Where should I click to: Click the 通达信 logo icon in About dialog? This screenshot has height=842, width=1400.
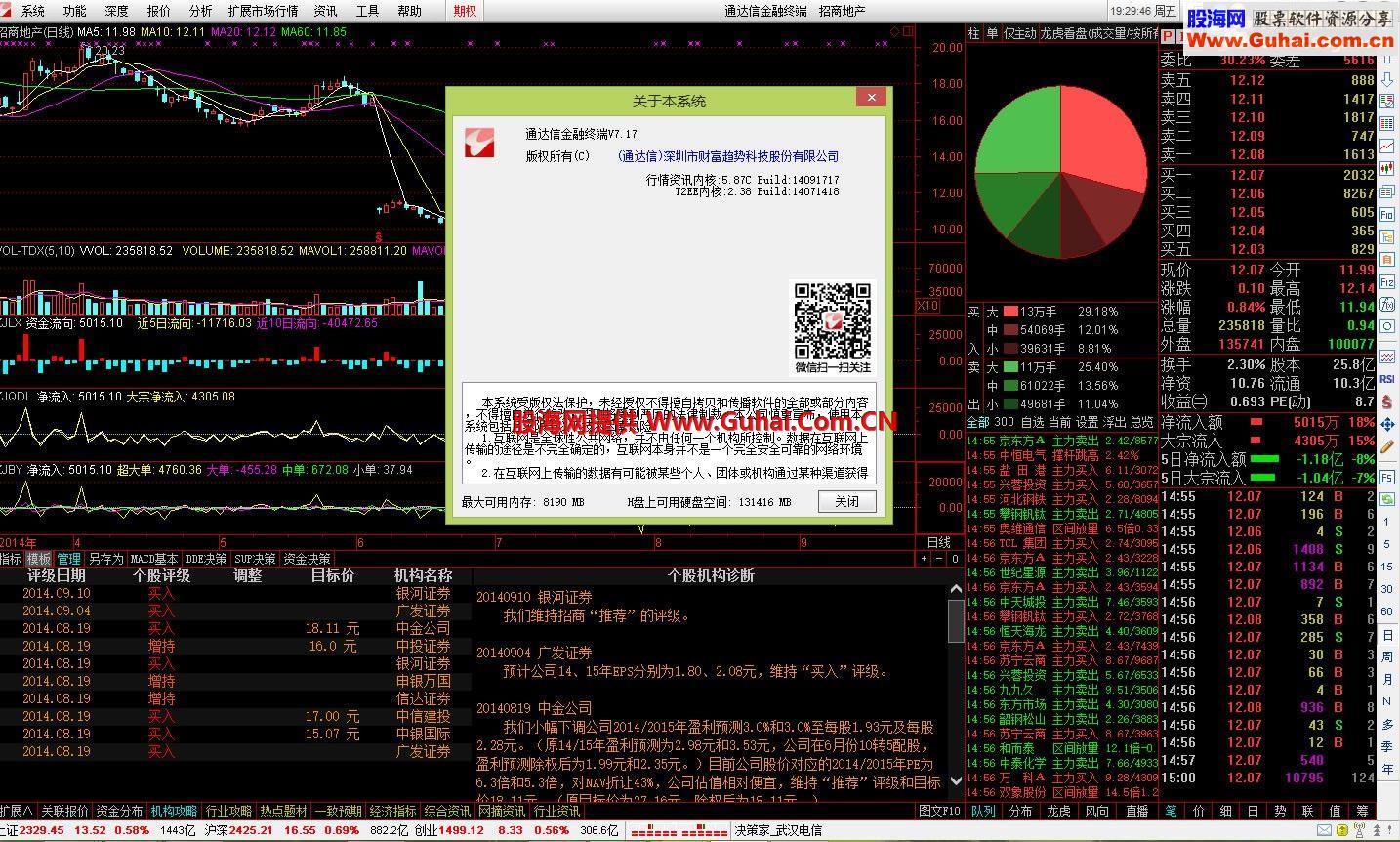pyautogui.click(x=478, y=143)
